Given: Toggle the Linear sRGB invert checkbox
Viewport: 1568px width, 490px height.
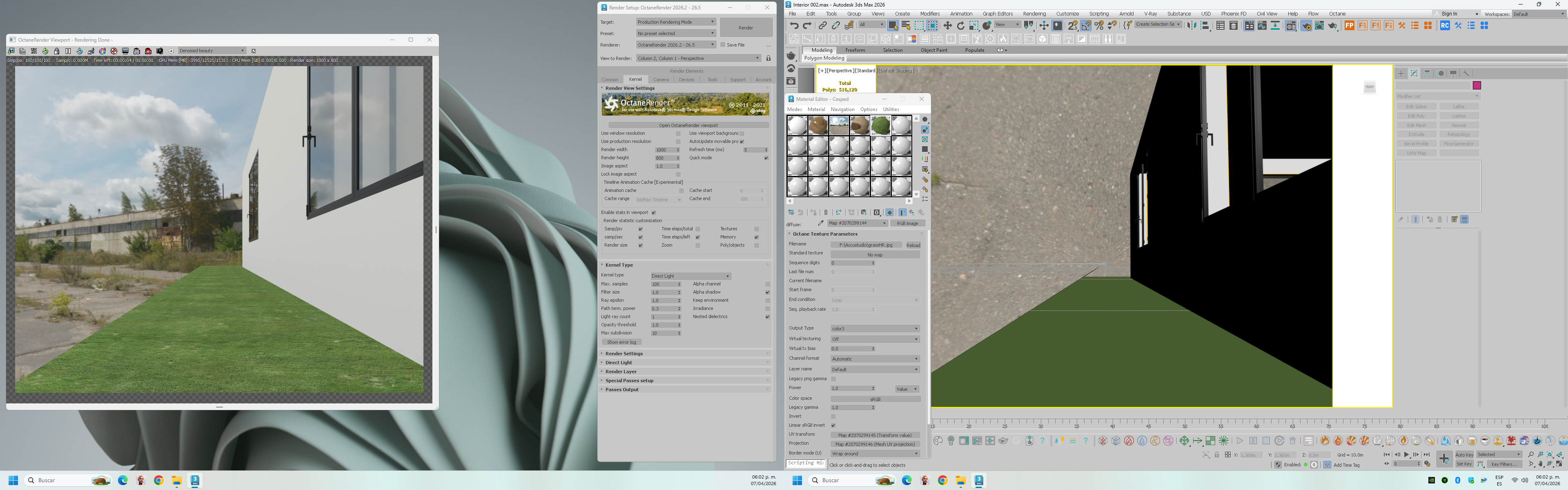Looking at the screenshot, I should [833, 425].
